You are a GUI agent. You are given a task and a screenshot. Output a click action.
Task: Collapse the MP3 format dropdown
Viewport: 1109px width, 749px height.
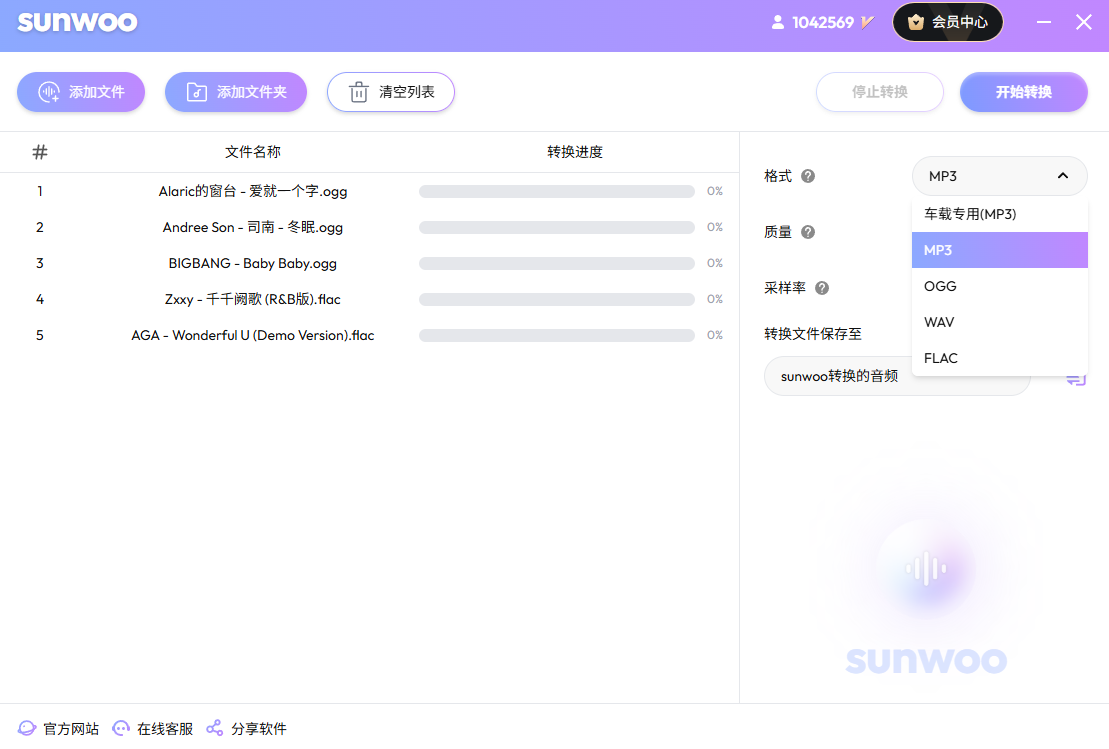999,176
